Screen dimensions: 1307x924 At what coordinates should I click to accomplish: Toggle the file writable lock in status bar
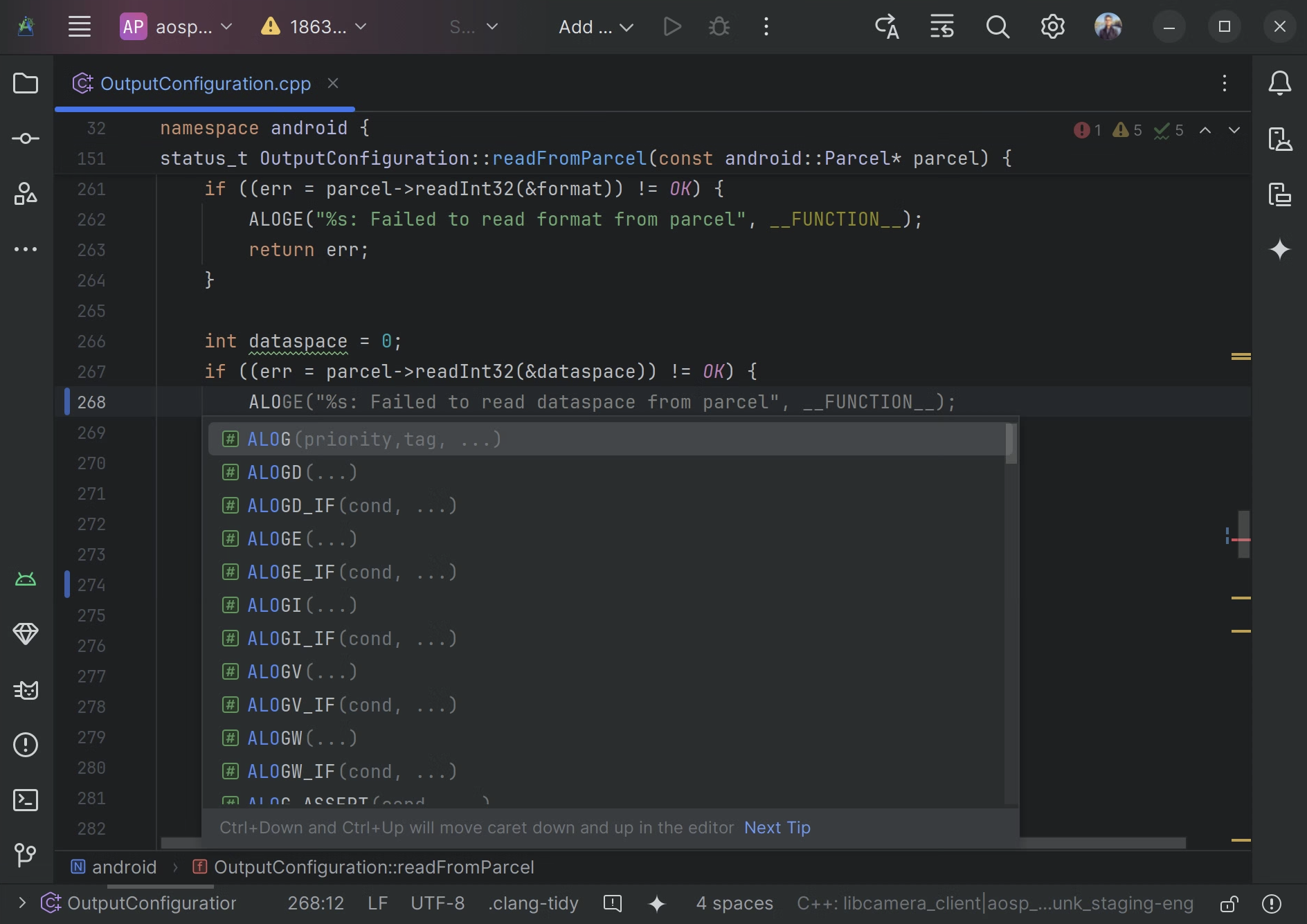click(1229, 903)
